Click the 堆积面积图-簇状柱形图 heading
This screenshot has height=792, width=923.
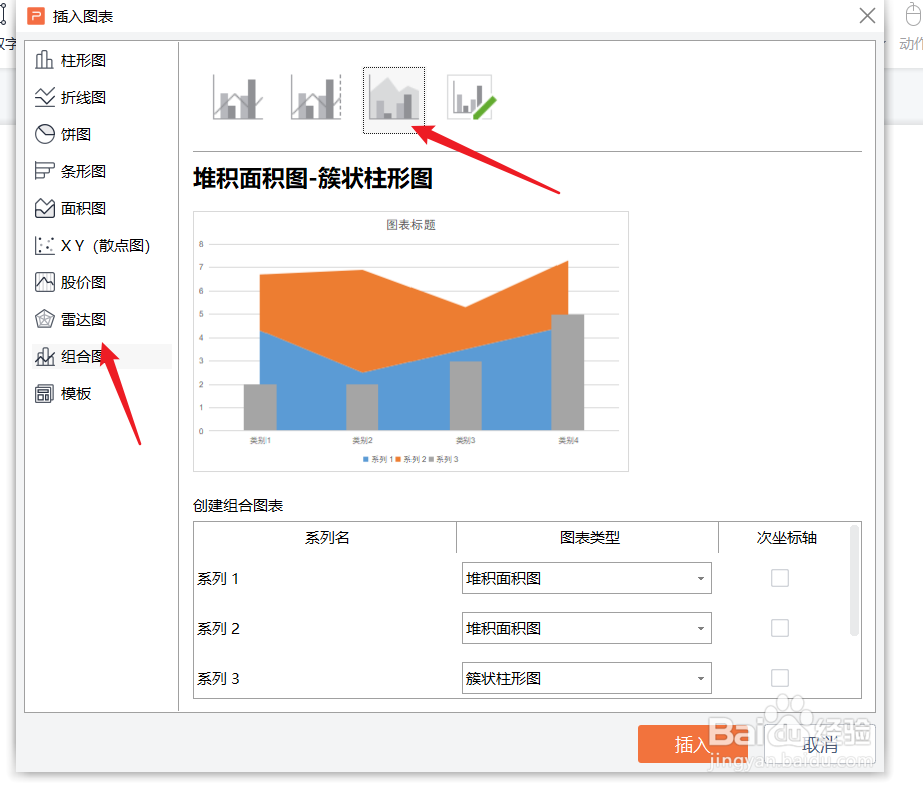[x=313, y=178]
